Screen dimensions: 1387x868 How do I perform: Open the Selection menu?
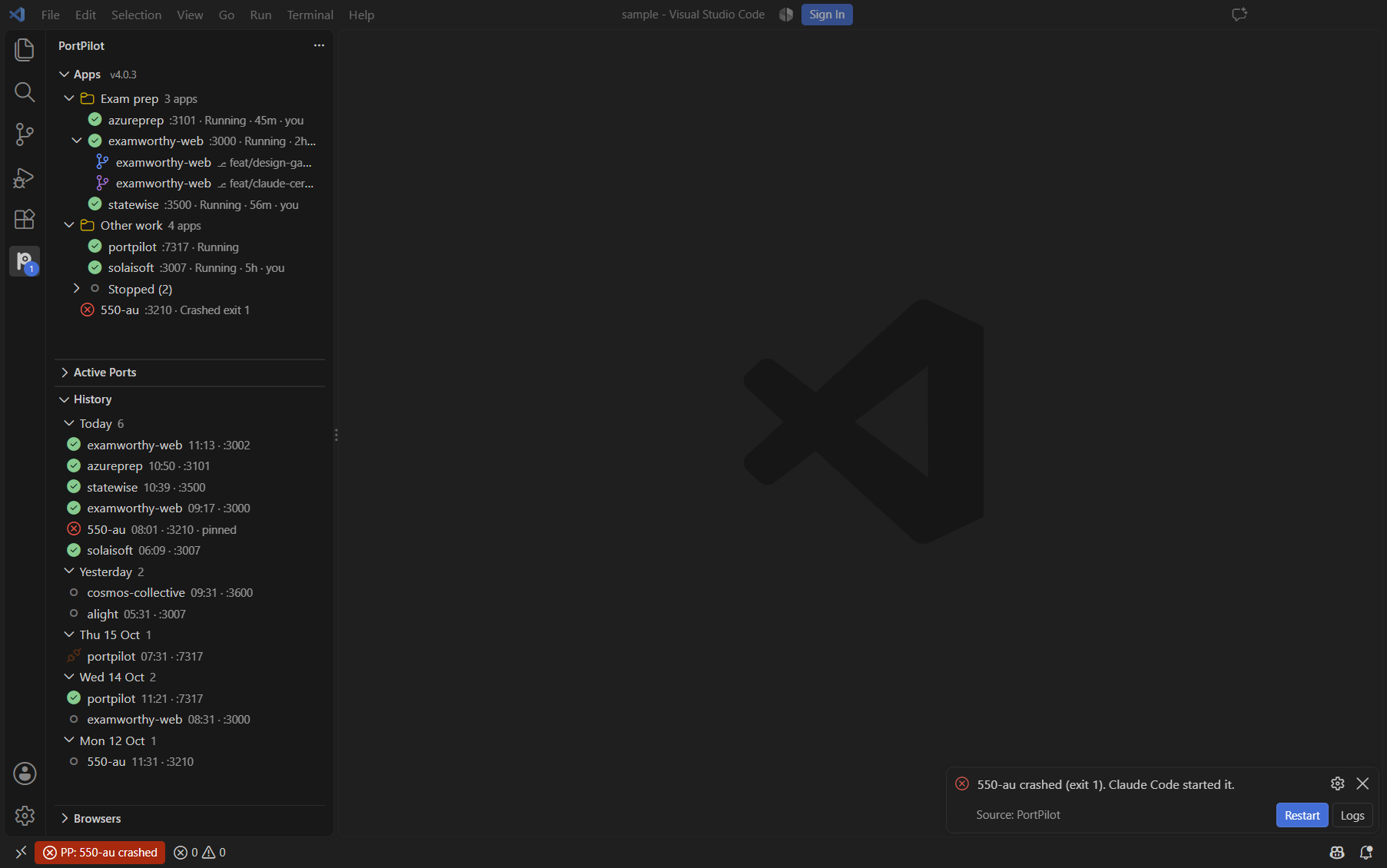point(136,15)
